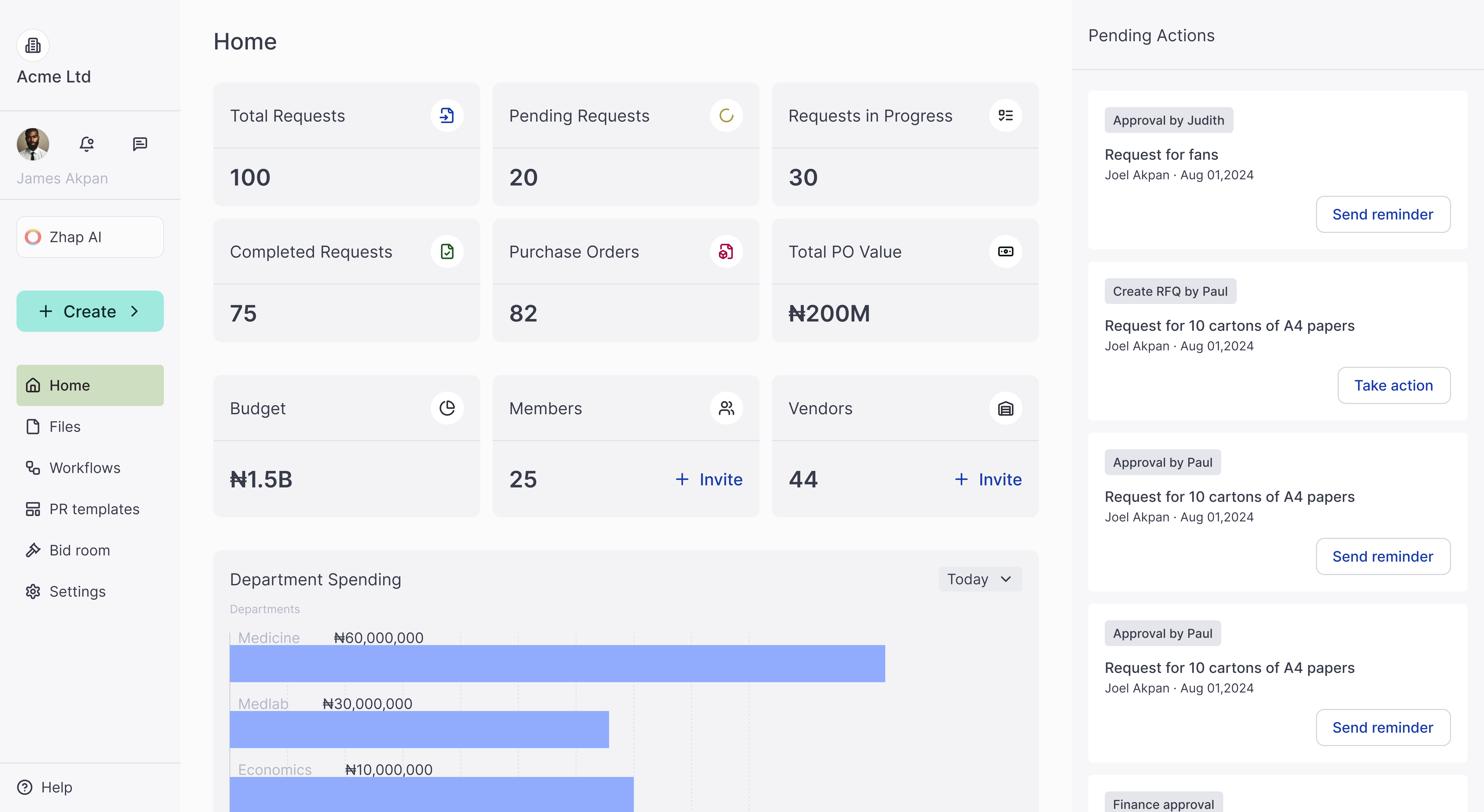Click Requests in Progress value 30

[803, 177]
